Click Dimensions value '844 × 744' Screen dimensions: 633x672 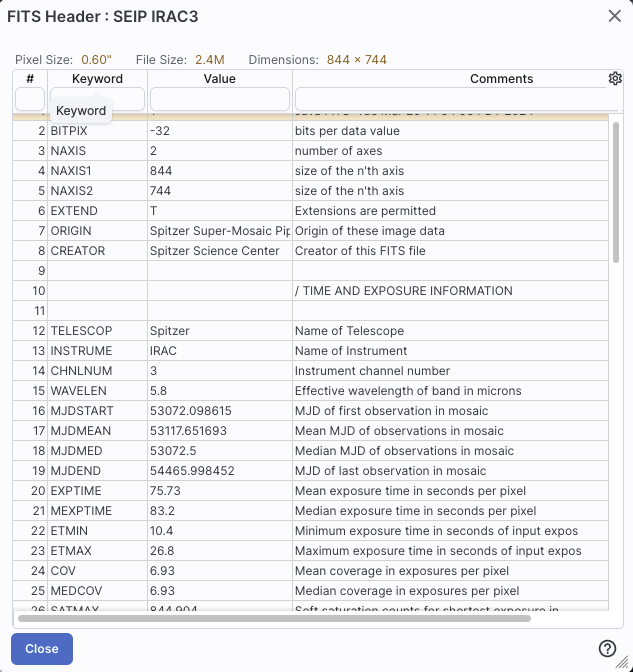357,60
